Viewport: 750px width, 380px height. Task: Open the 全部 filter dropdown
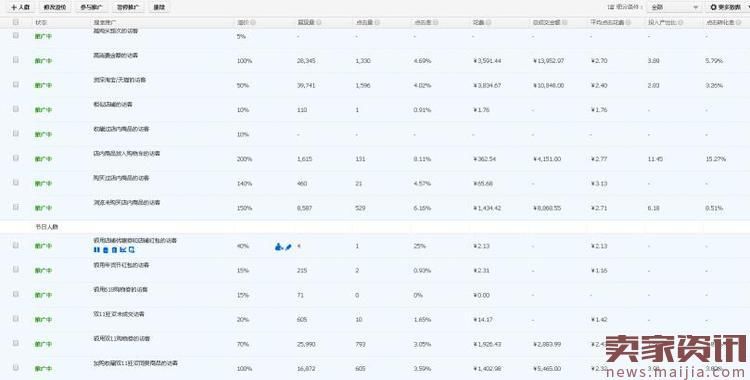[674, 7]
